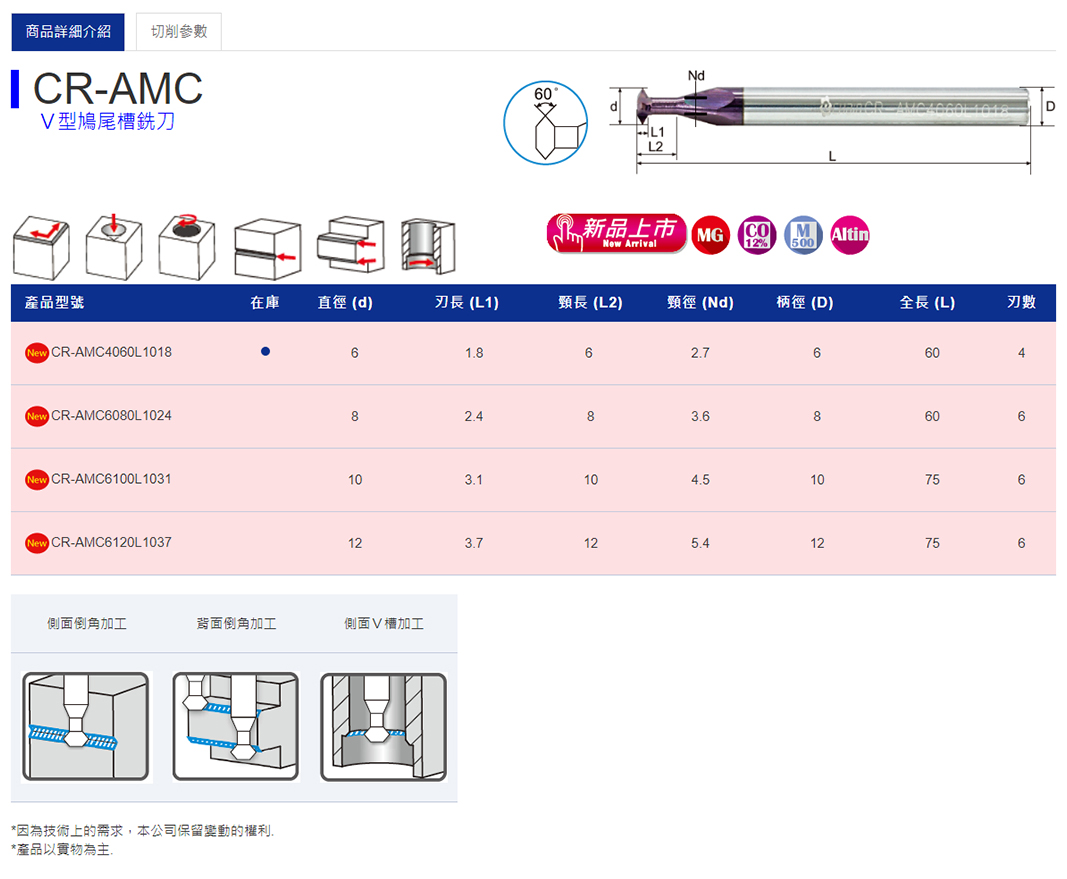This screenshot has width=1067, height=879.
Task: Click the 側面倒角加工 illustration
Action: pos(86,726)
